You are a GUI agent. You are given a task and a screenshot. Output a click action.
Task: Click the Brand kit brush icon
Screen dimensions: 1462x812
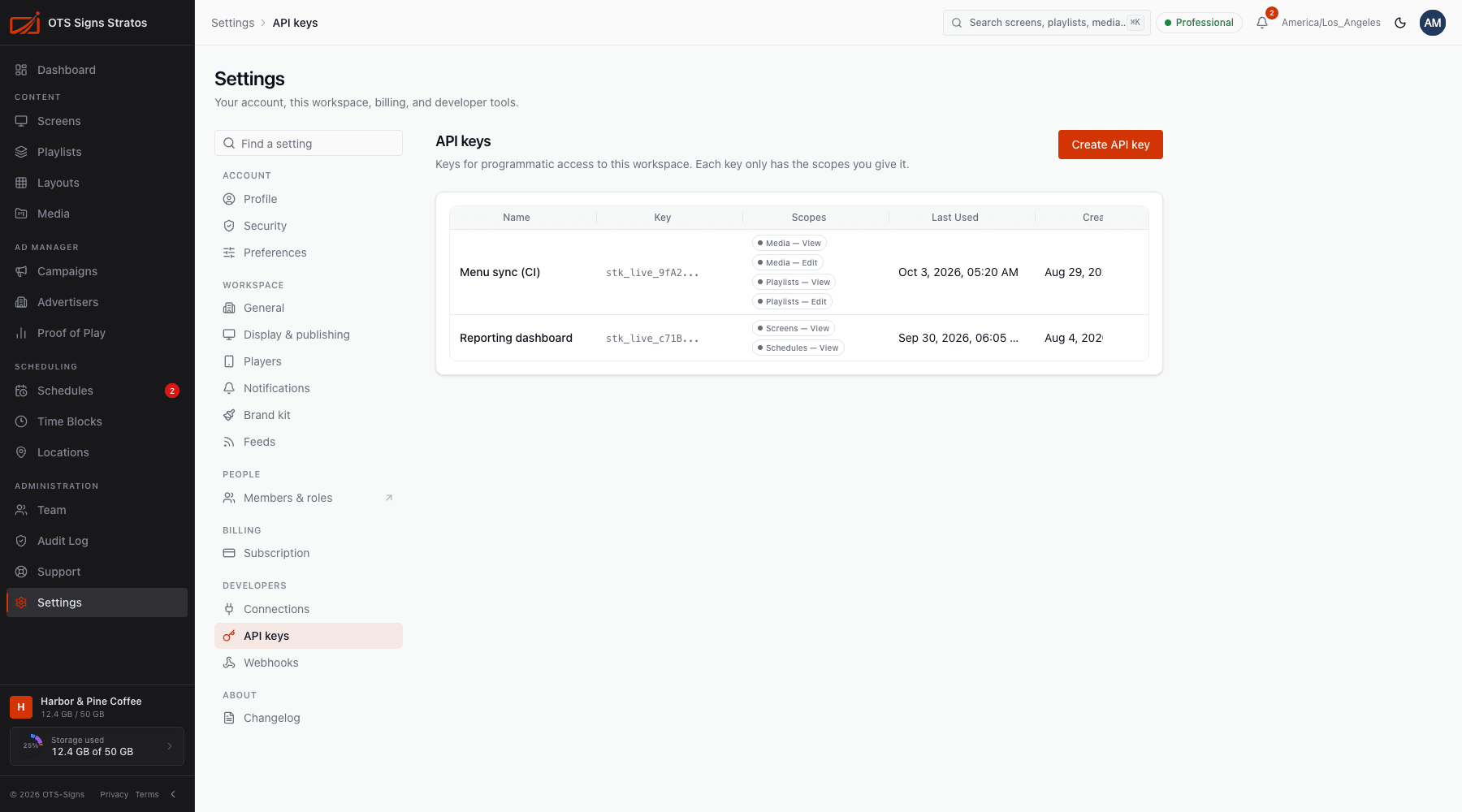229,415
